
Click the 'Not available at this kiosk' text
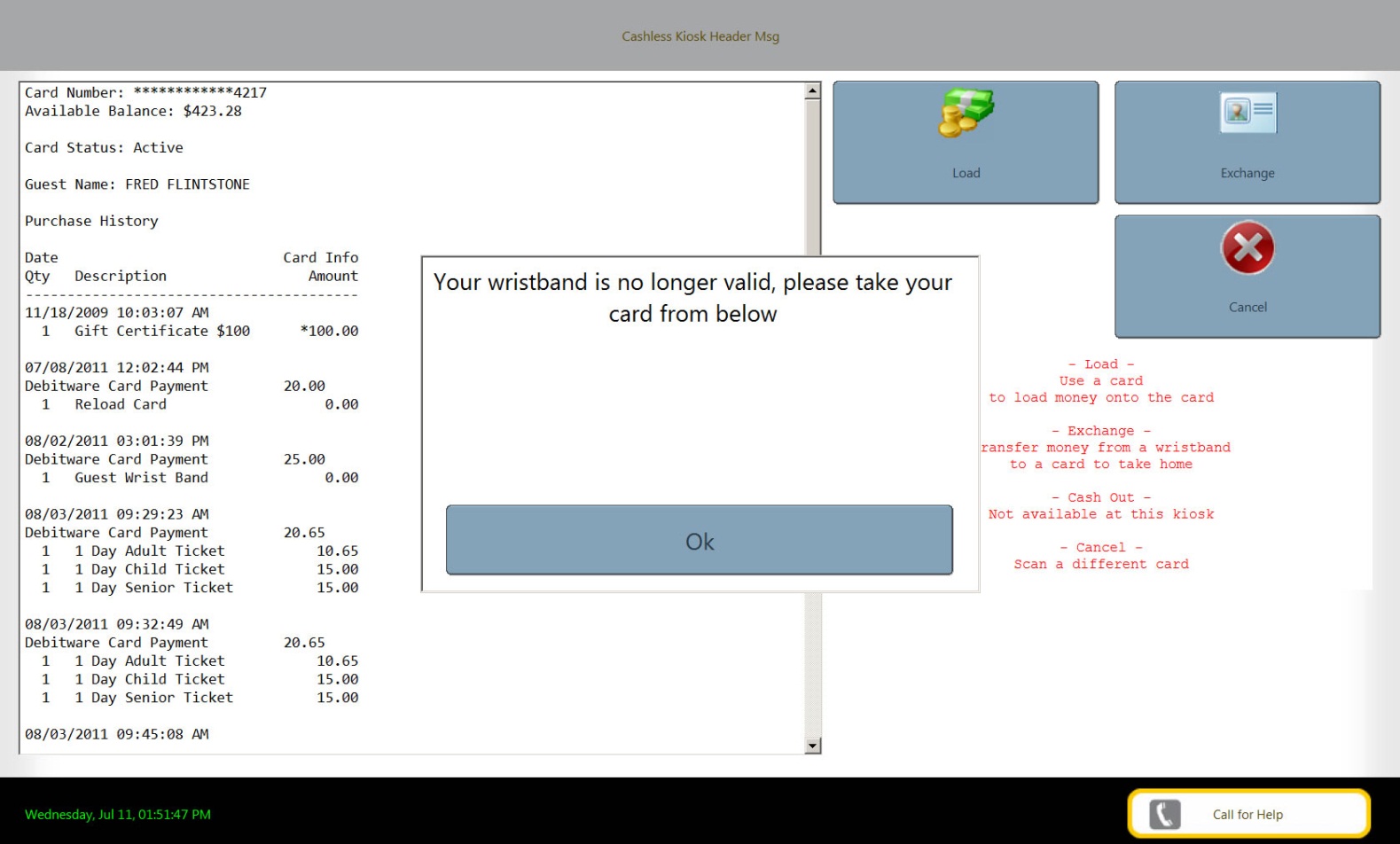(x=1101, y=514)
